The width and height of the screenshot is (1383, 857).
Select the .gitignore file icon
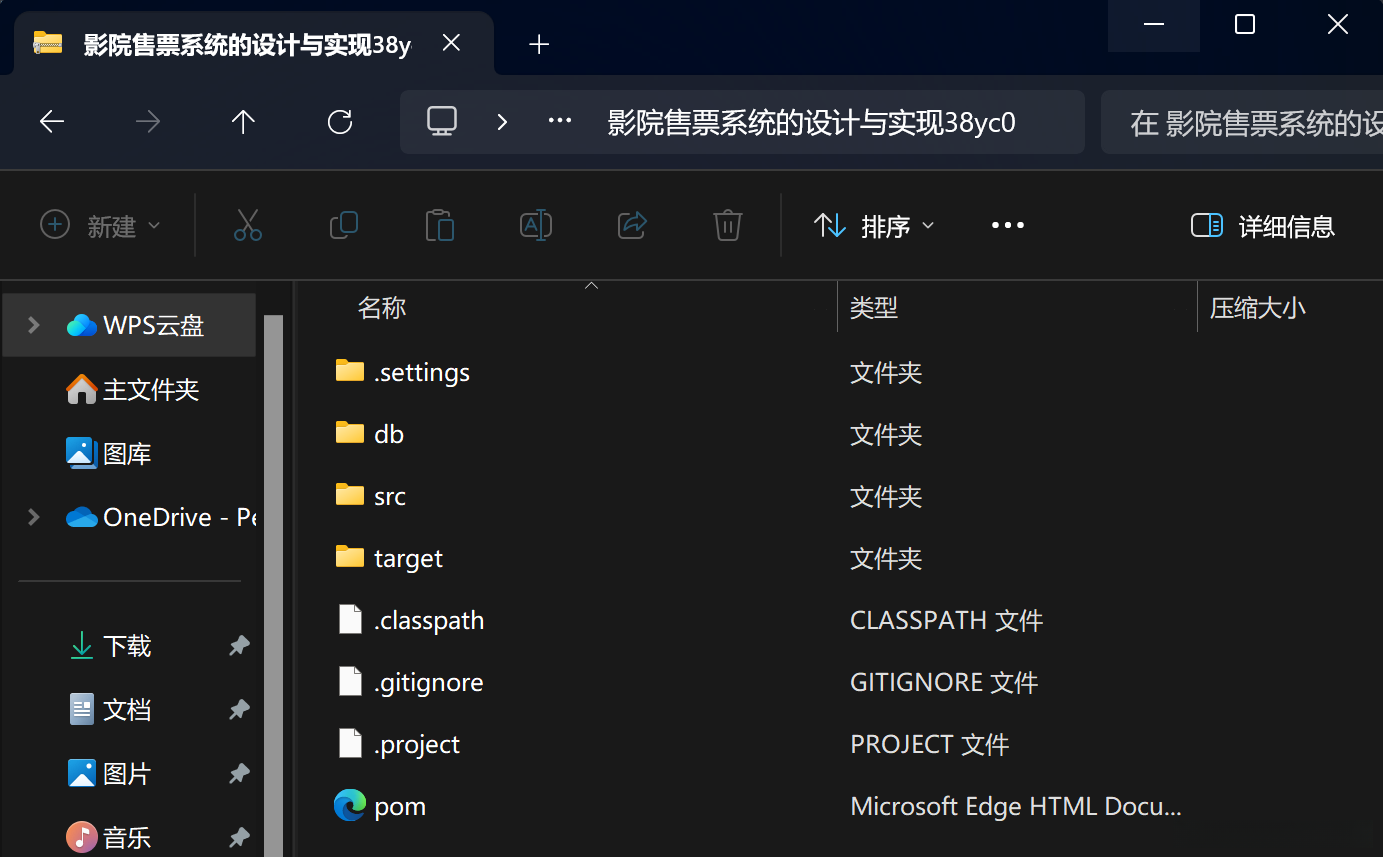350,682
